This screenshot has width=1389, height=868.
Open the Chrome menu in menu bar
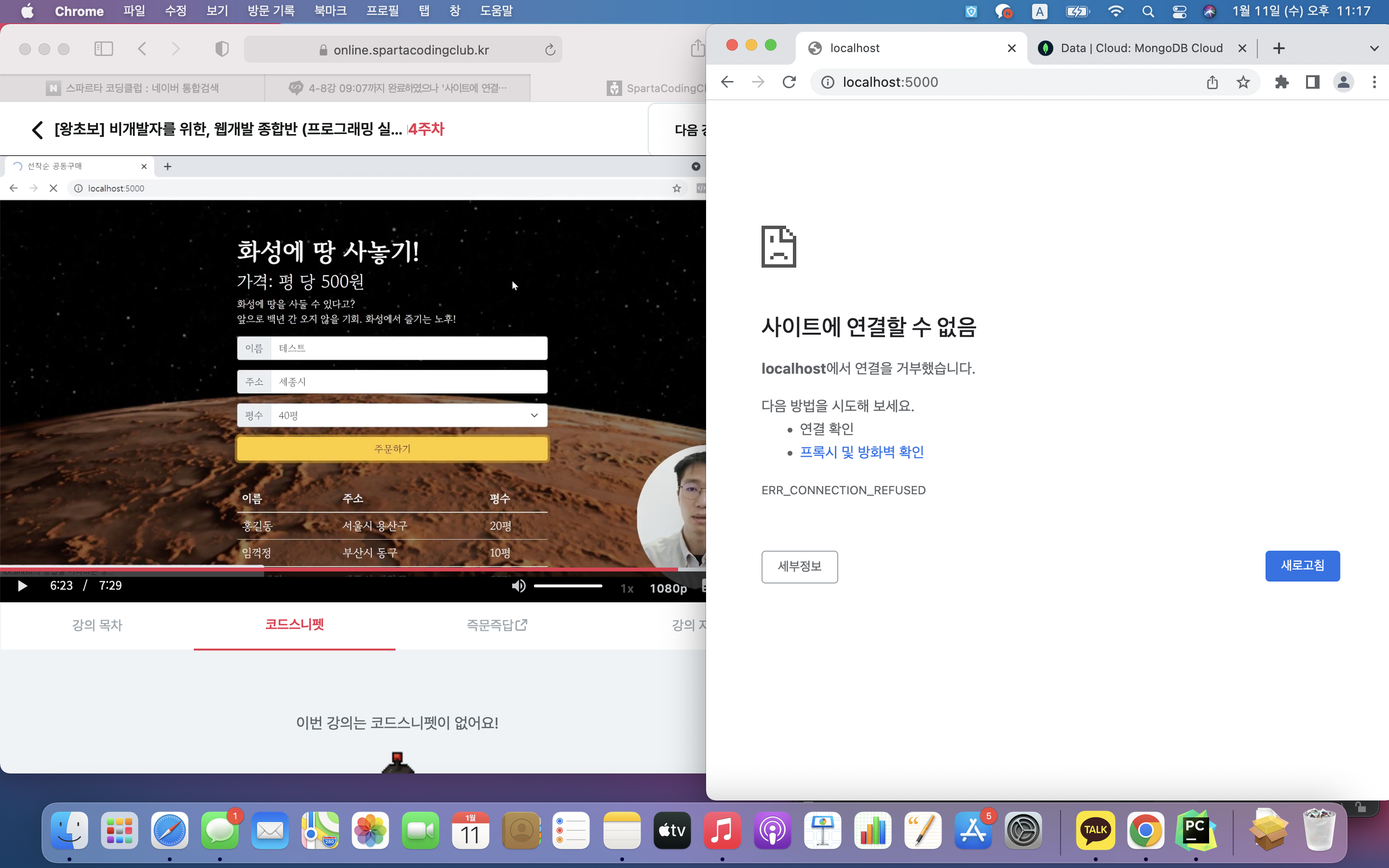click(x=79, y=11)
